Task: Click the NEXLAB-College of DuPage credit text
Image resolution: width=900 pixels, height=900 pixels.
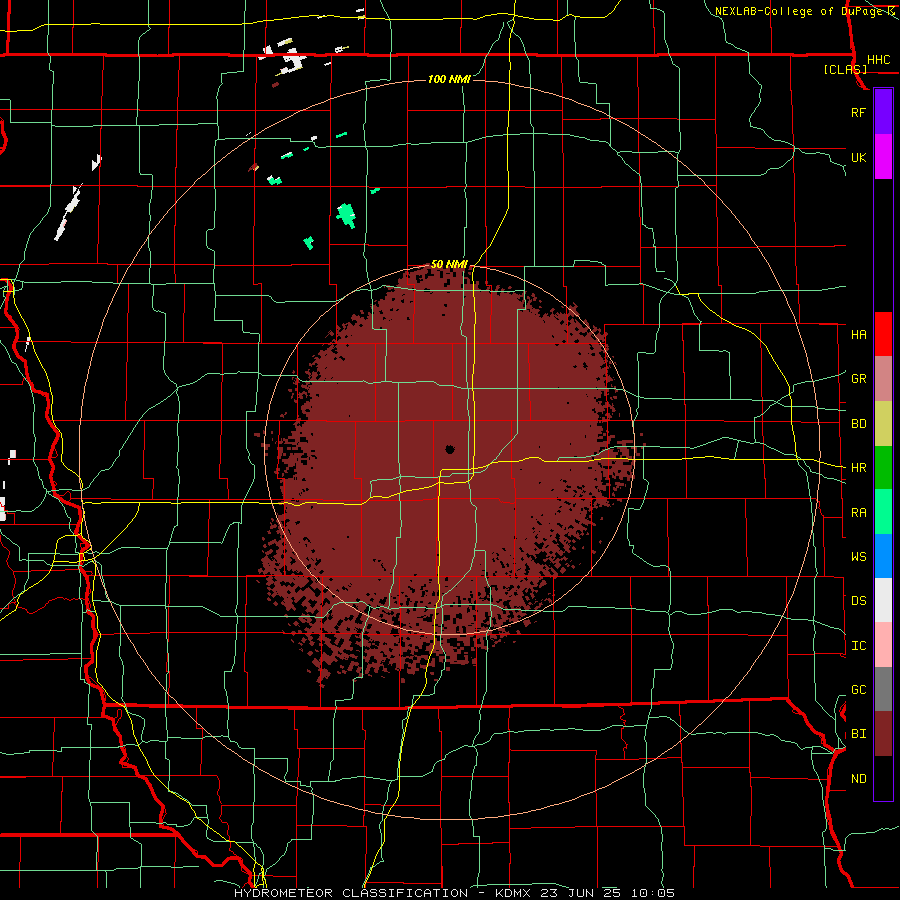Action: 798,11
